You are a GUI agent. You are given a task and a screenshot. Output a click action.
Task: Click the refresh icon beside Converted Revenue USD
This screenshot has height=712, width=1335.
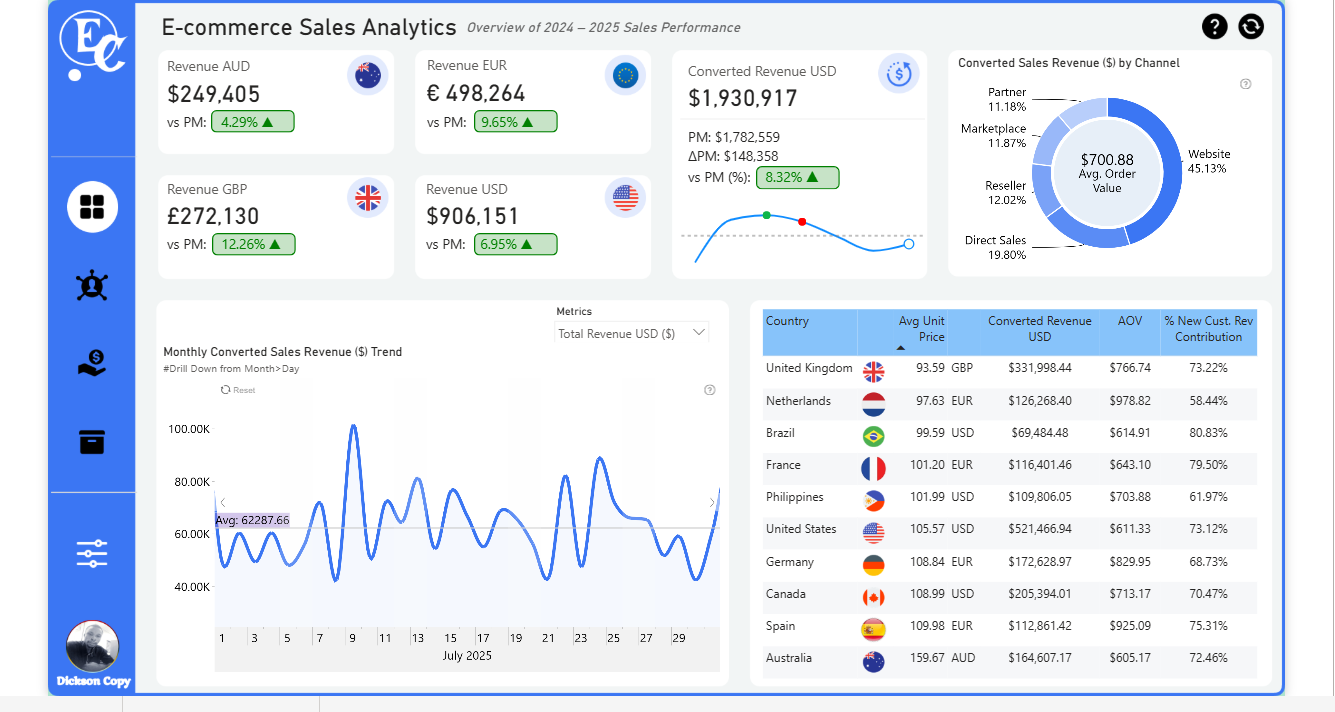click(898, 74)
